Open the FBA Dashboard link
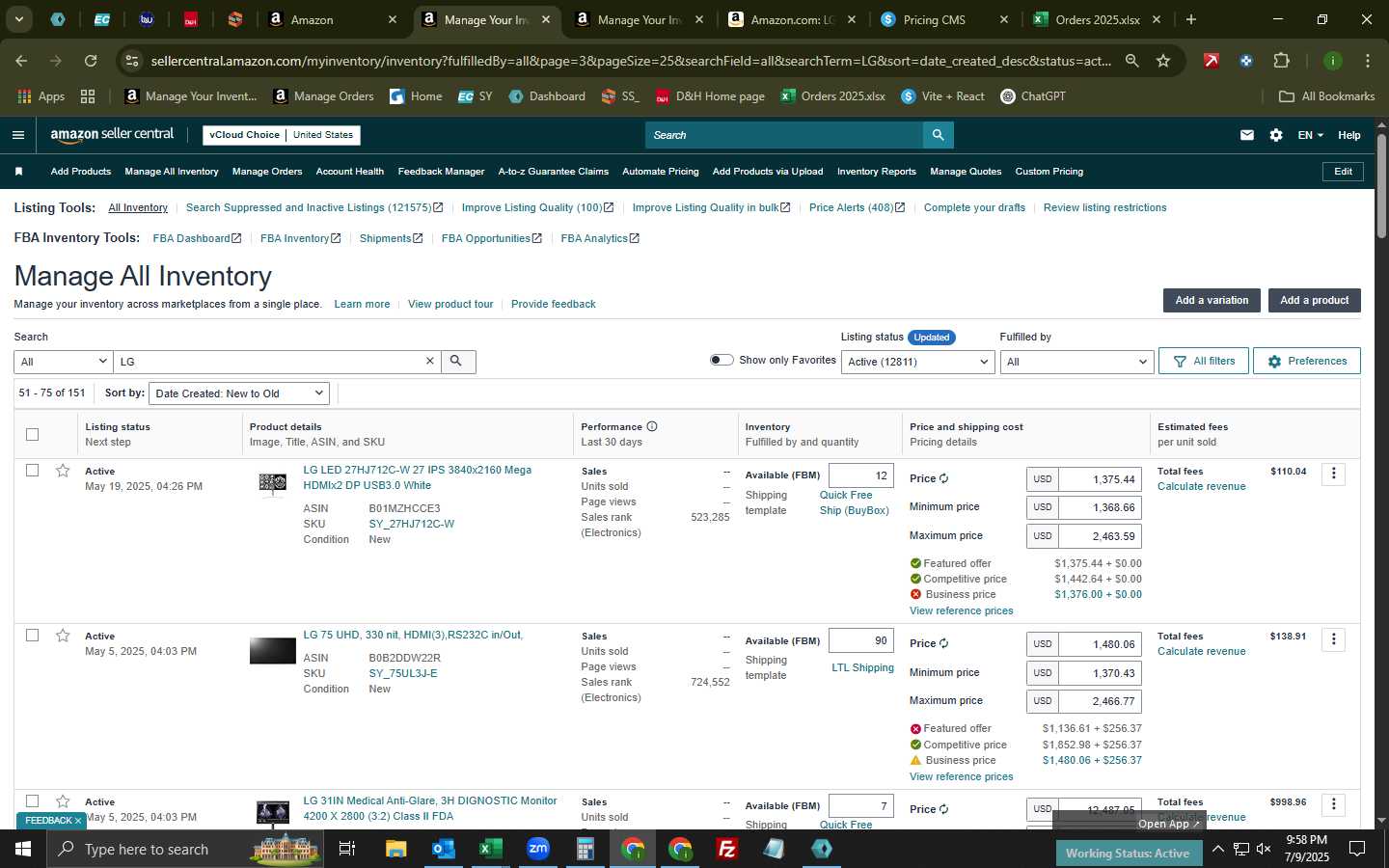Screen dimensions: 1389x868 tap(197, 238)
